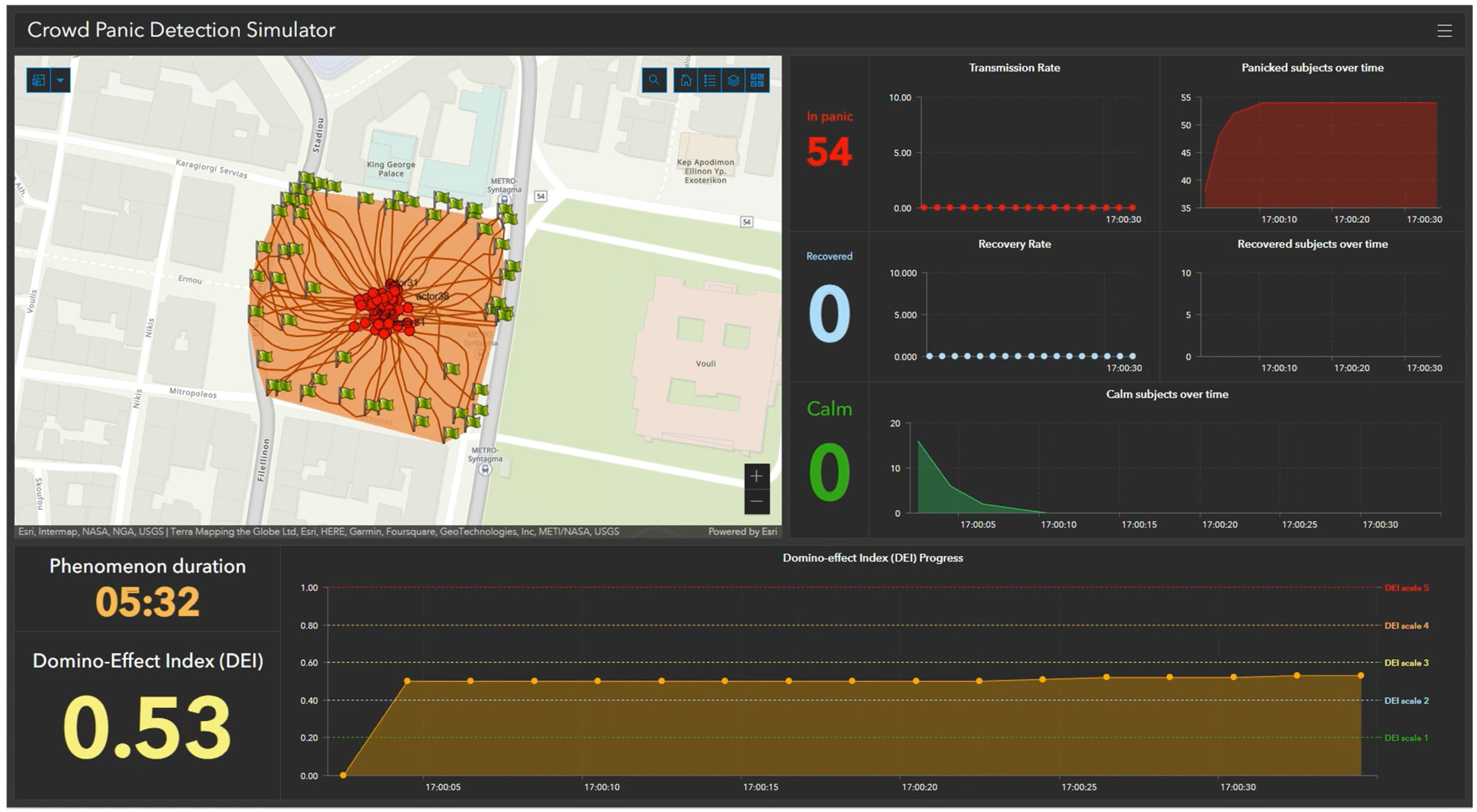Click the first DEI point at zero
Screen dimensions: 1477x812
click(x=343, y=775)
